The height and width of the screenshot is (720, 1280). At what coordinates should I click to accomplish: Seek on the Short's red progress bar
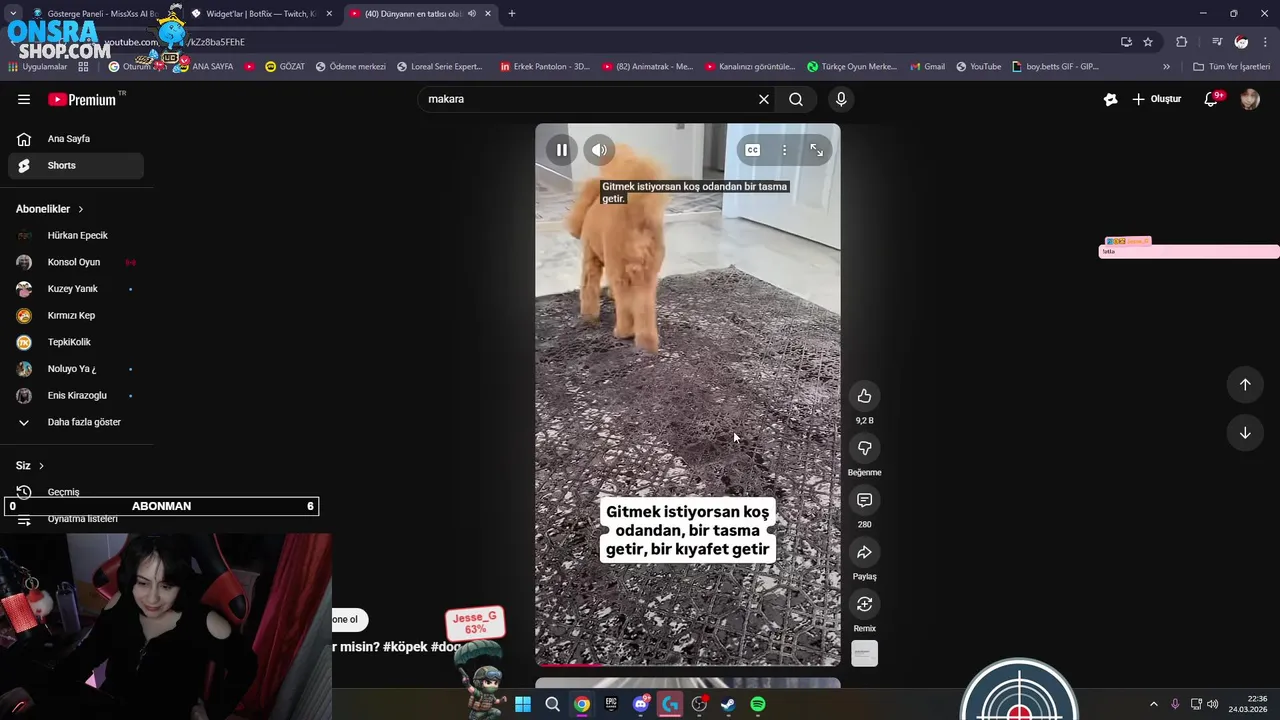688,664
